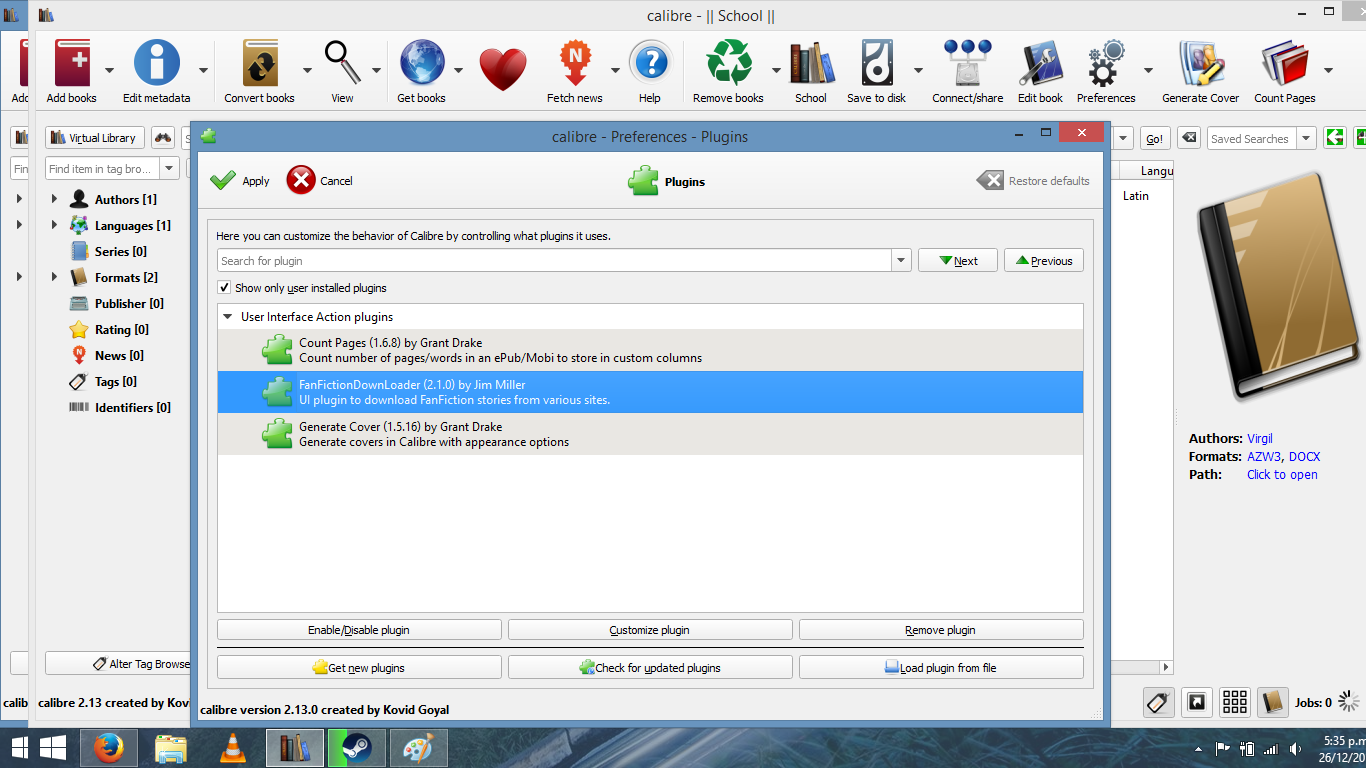
Task: Toggle the tag browser status icon
Action: click(x=1158, y=702)
